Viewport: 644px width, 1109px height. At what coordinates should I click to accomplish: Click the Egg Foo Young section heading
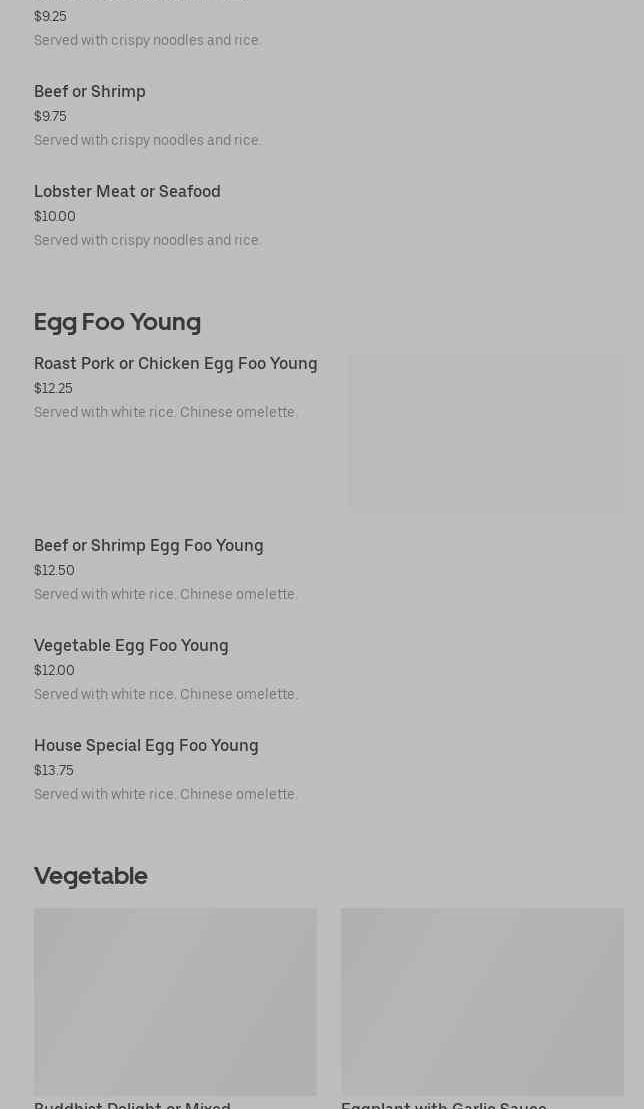pyautogui.click(x=117, y=322)
